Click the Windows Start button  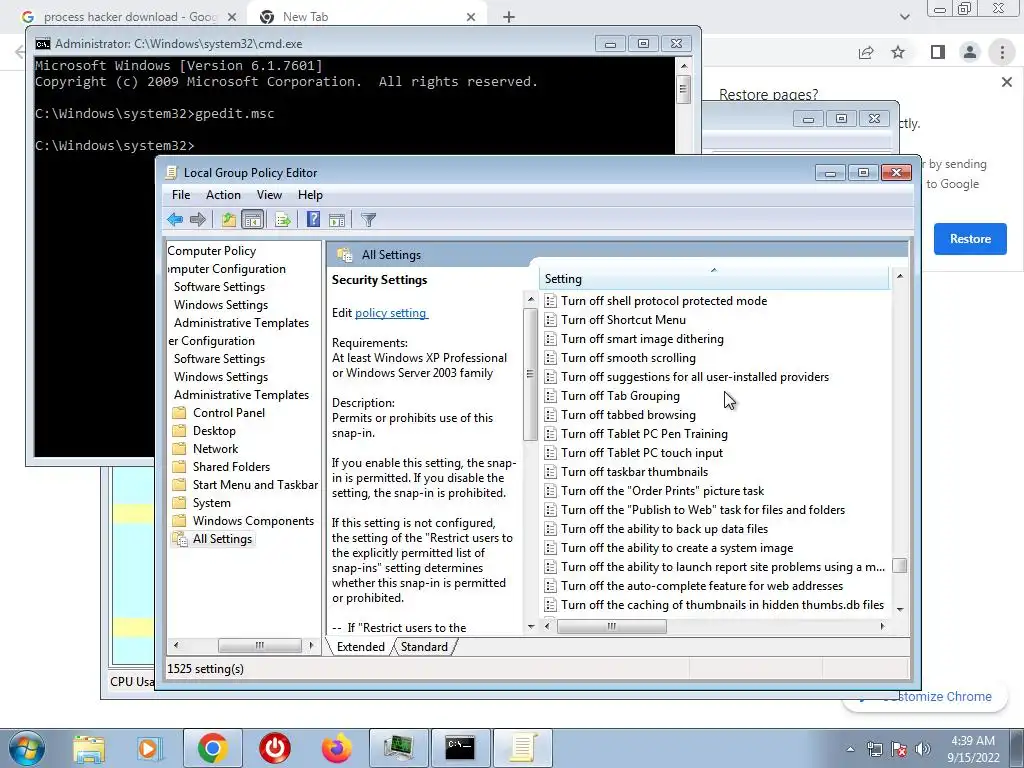click(x=27, y=748)
